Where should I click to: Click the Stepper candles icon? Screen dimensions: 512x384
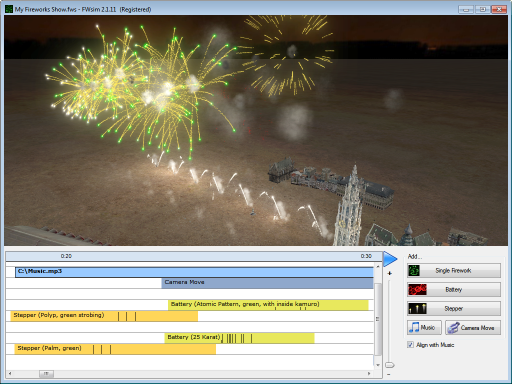point(417,309)
